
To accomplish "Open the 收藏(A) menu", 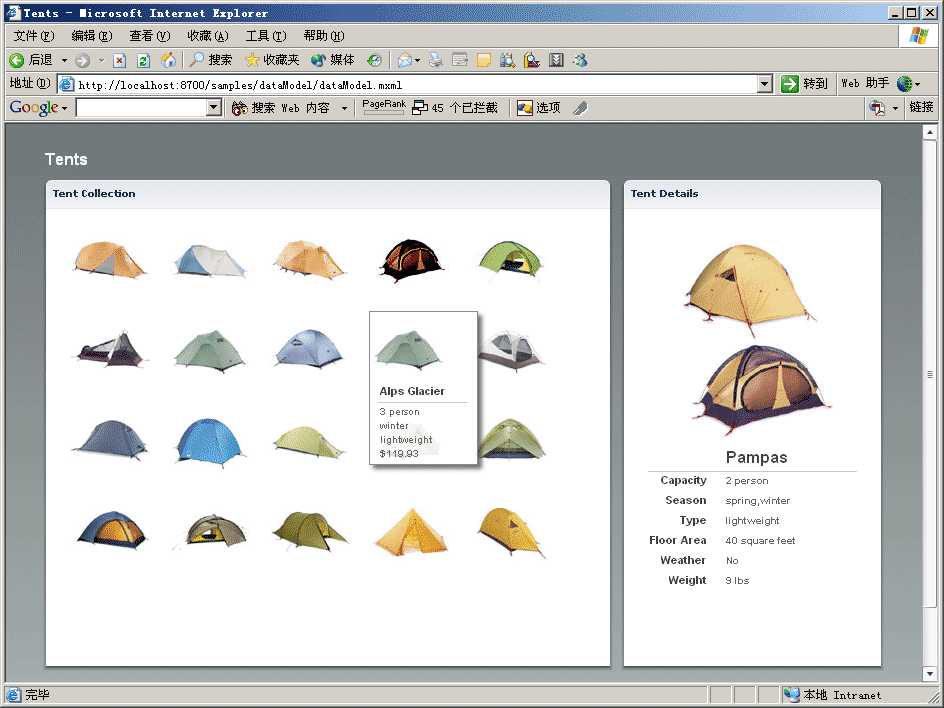I will [x=208, y=36].
